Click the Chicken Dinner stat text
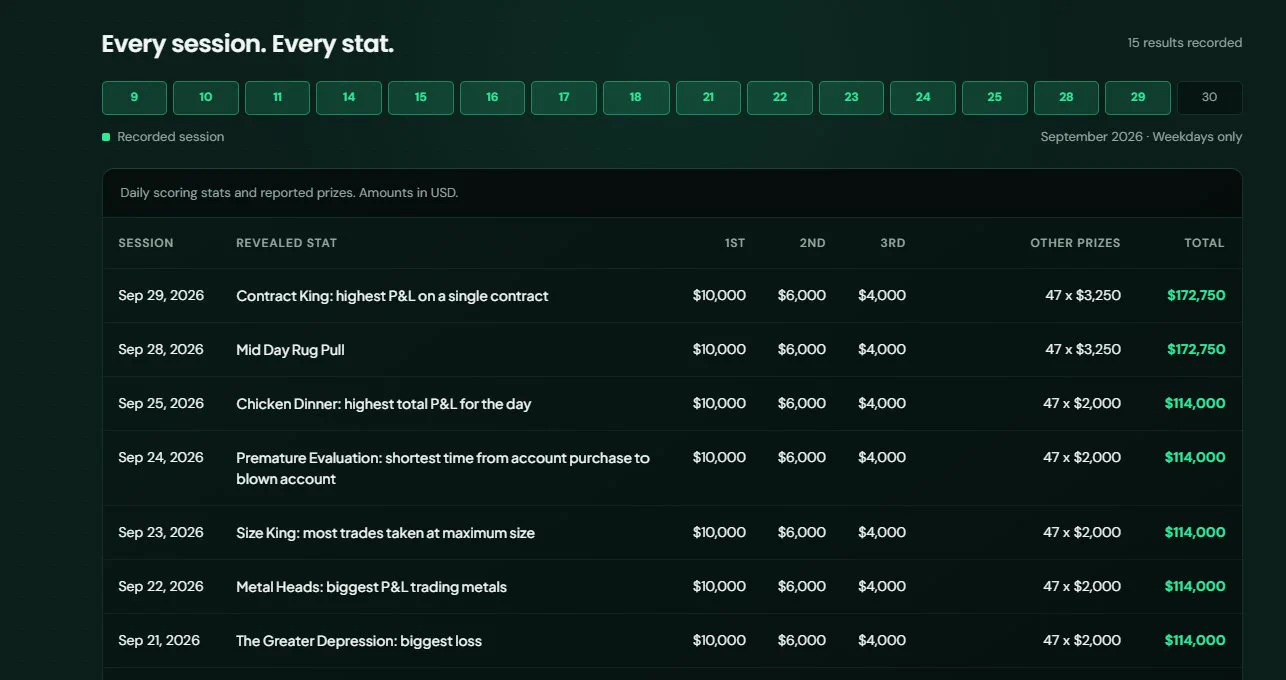Viewport: 1286px width, 680px height. tap(384, 404)
